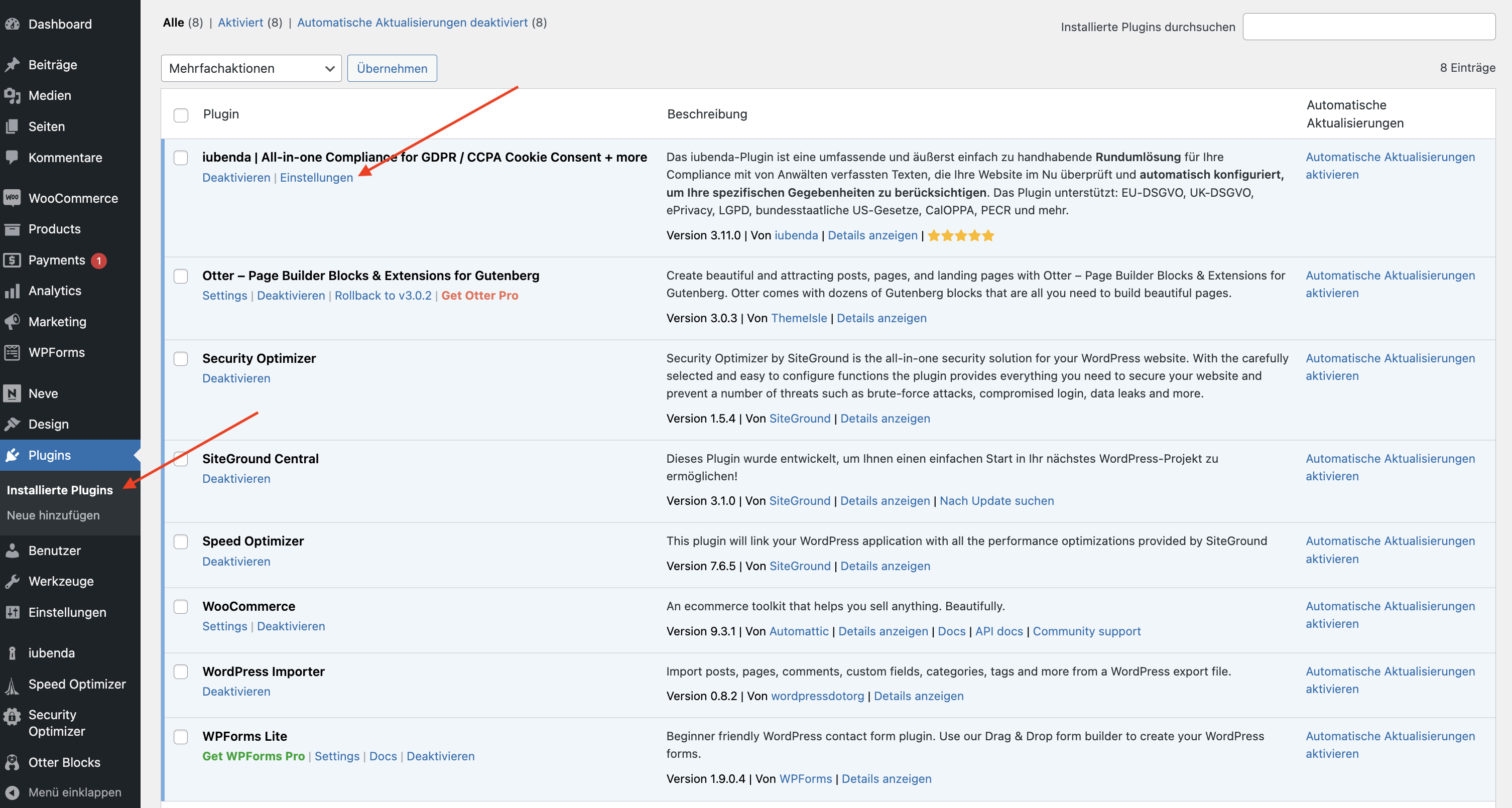Image resolution: width=1512 pixels, height=808 pixels.
Task: Click the Marketing megaphone icon
Action: pyautogui.click(x=13, y=322)
